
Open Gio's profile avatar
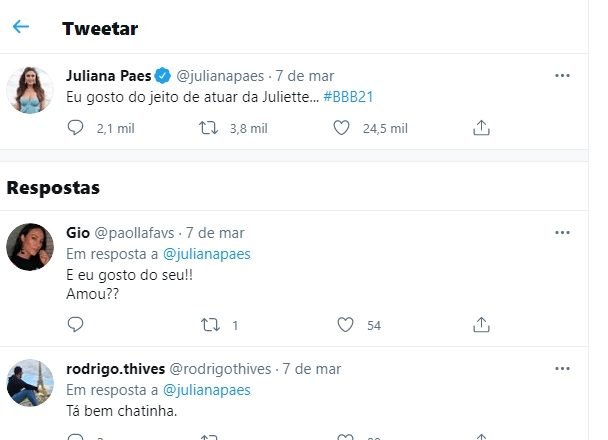tap(30, 246)
